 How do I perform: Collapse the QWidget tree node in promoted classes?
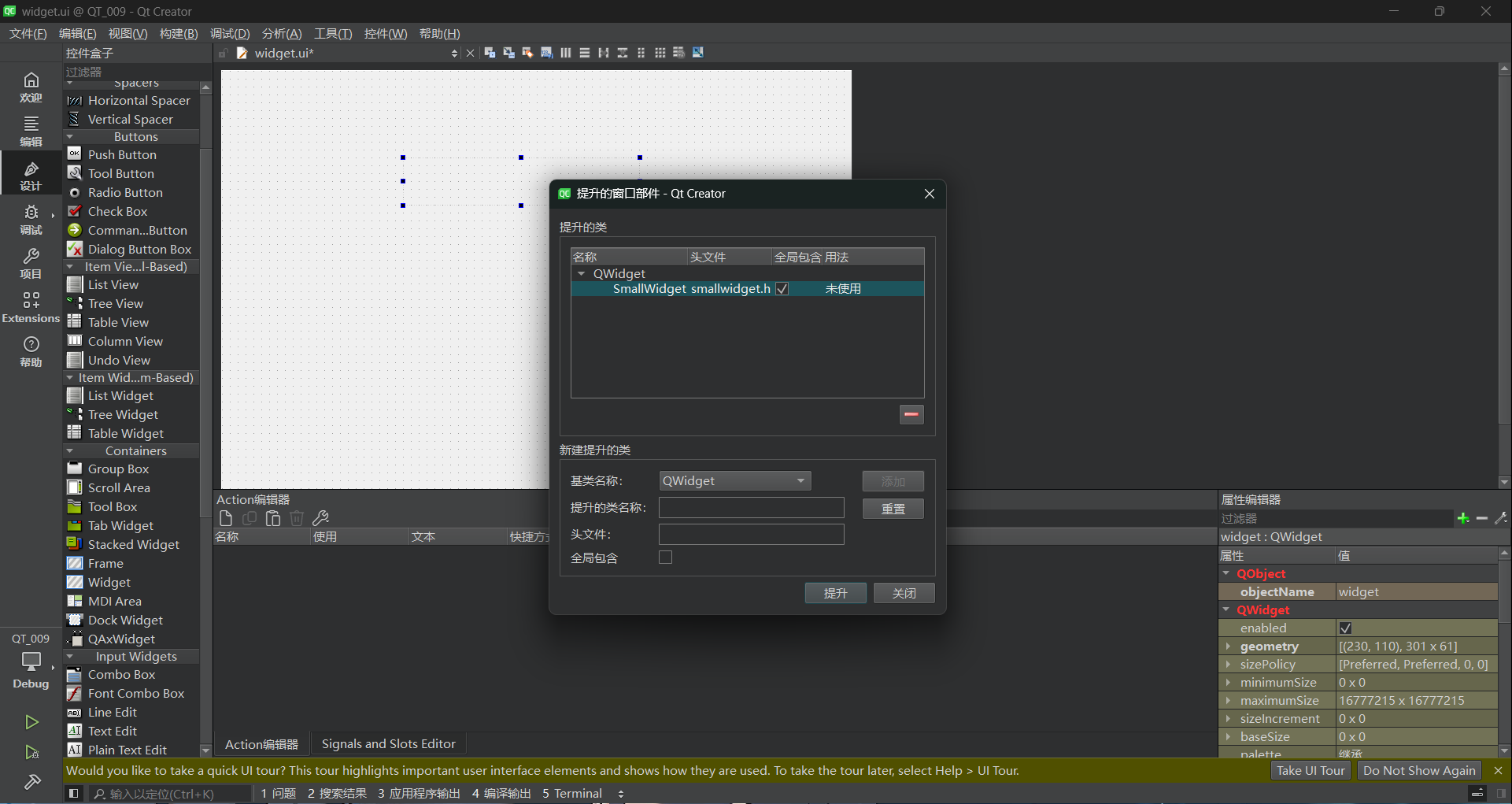[582, 274]
